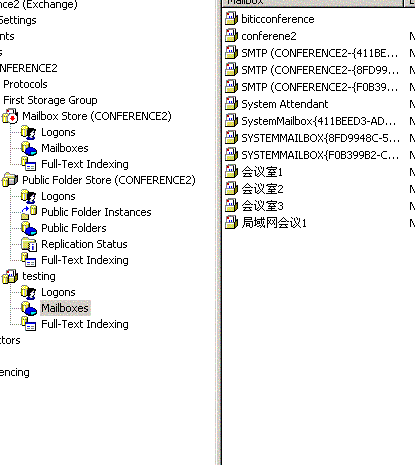This screenshot has width=415, height=465.
Task: Select the 会议室1 mailbox
Action: click(262, 172)
